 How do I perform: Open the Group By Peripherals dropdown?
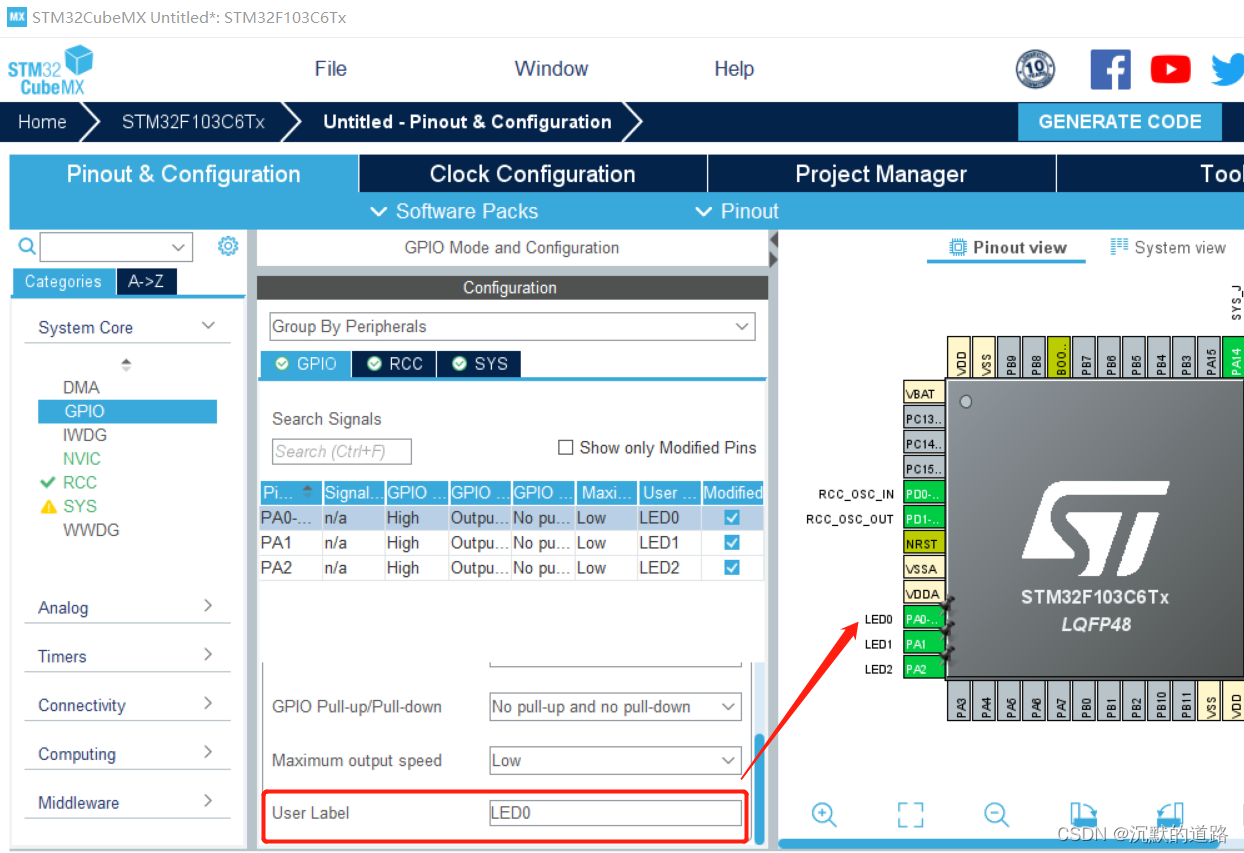point(512,326)
